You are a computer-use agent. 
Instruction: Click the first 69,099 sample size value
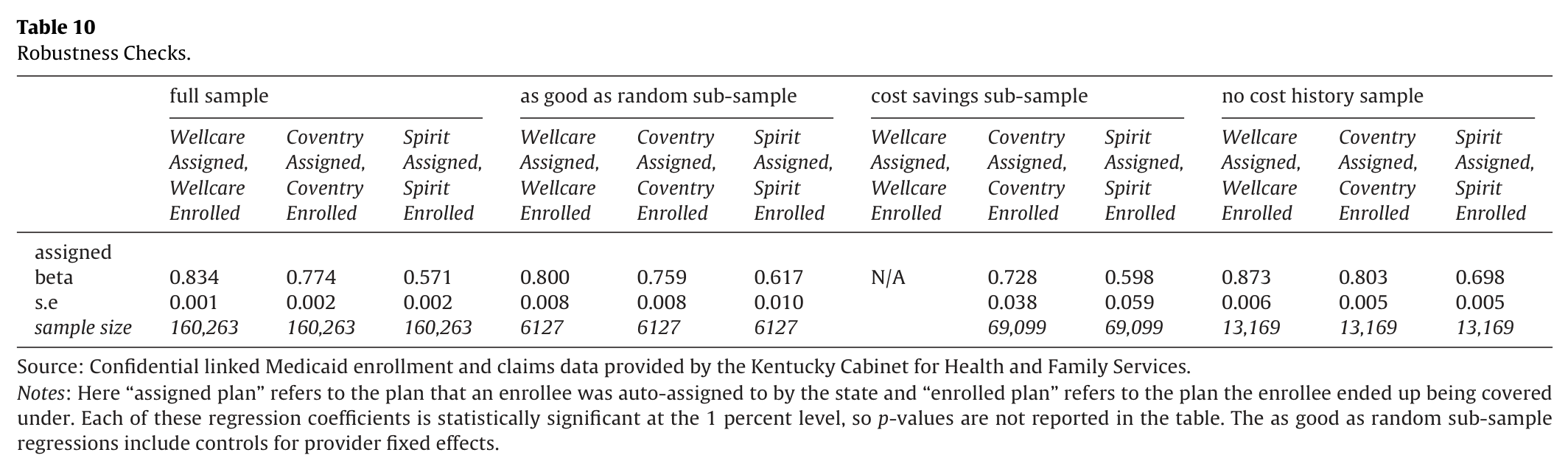point(1016,327)
